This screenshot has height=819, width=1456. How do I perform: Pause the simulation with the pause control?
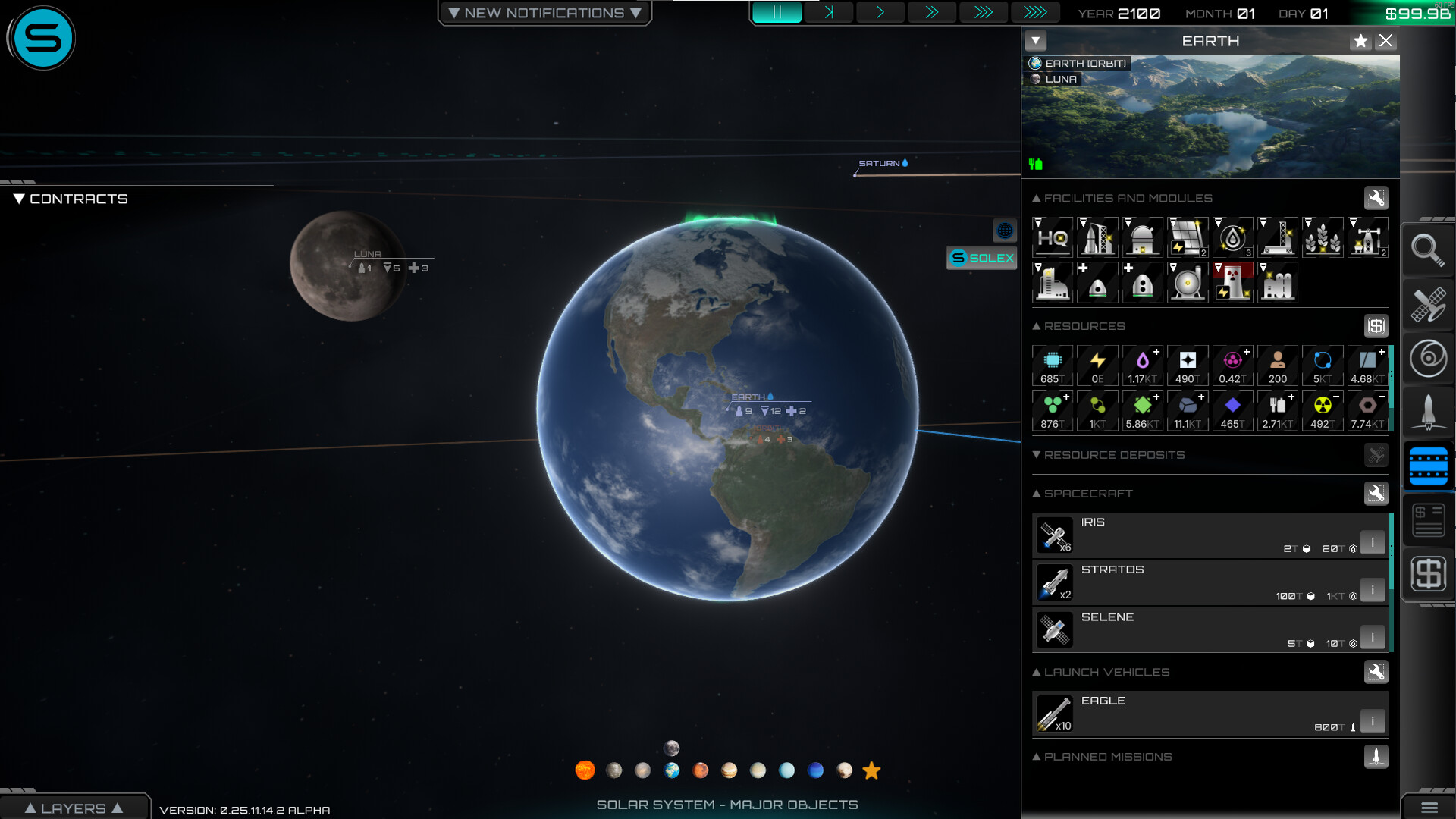[x=778, y=12]
